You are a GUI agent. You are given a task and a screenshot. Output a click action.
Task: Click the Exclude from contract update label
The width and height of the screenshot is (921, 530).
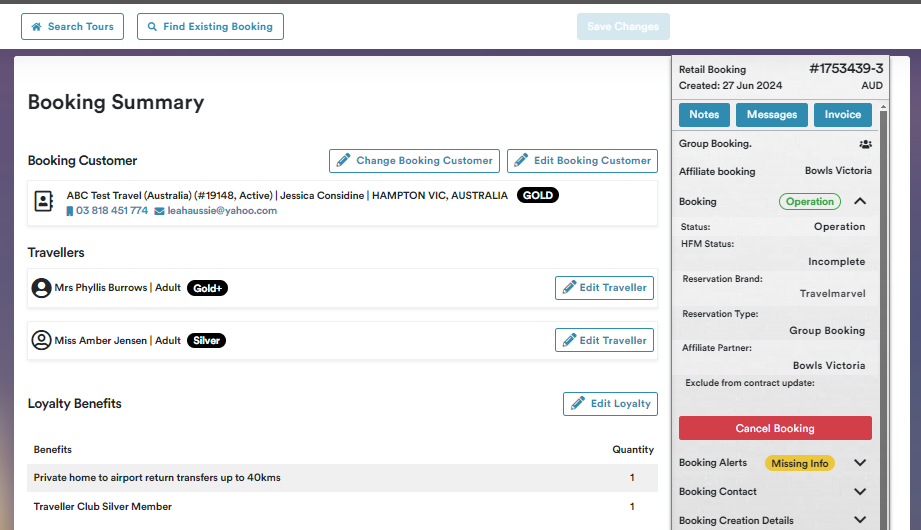[x=749, y=383]
